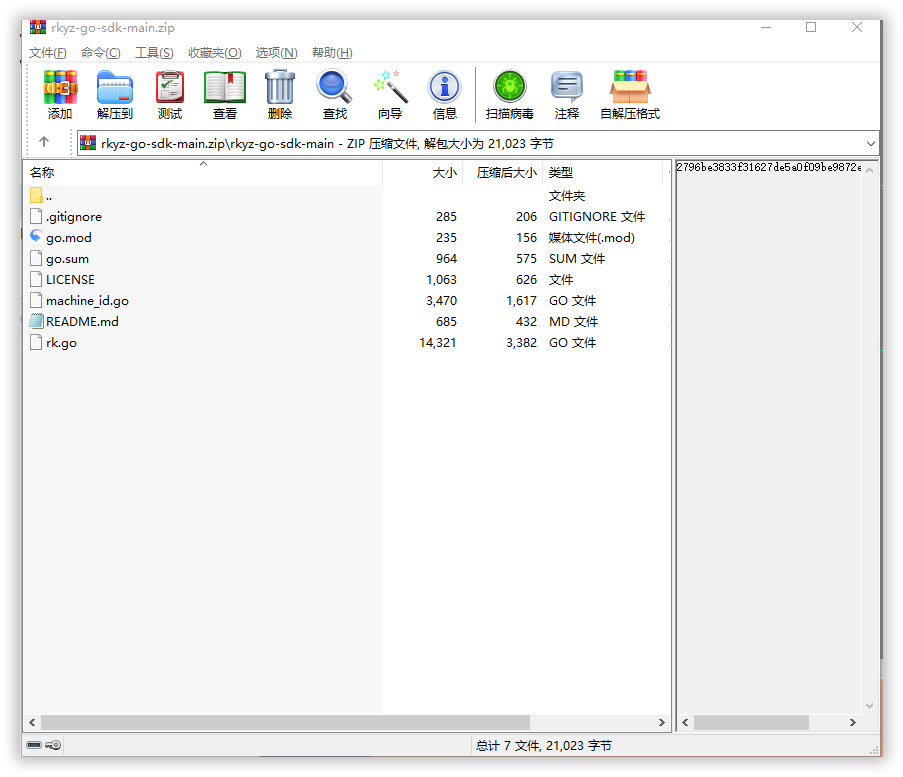Open the 帮助(H) menu

(x=332, y=53)
